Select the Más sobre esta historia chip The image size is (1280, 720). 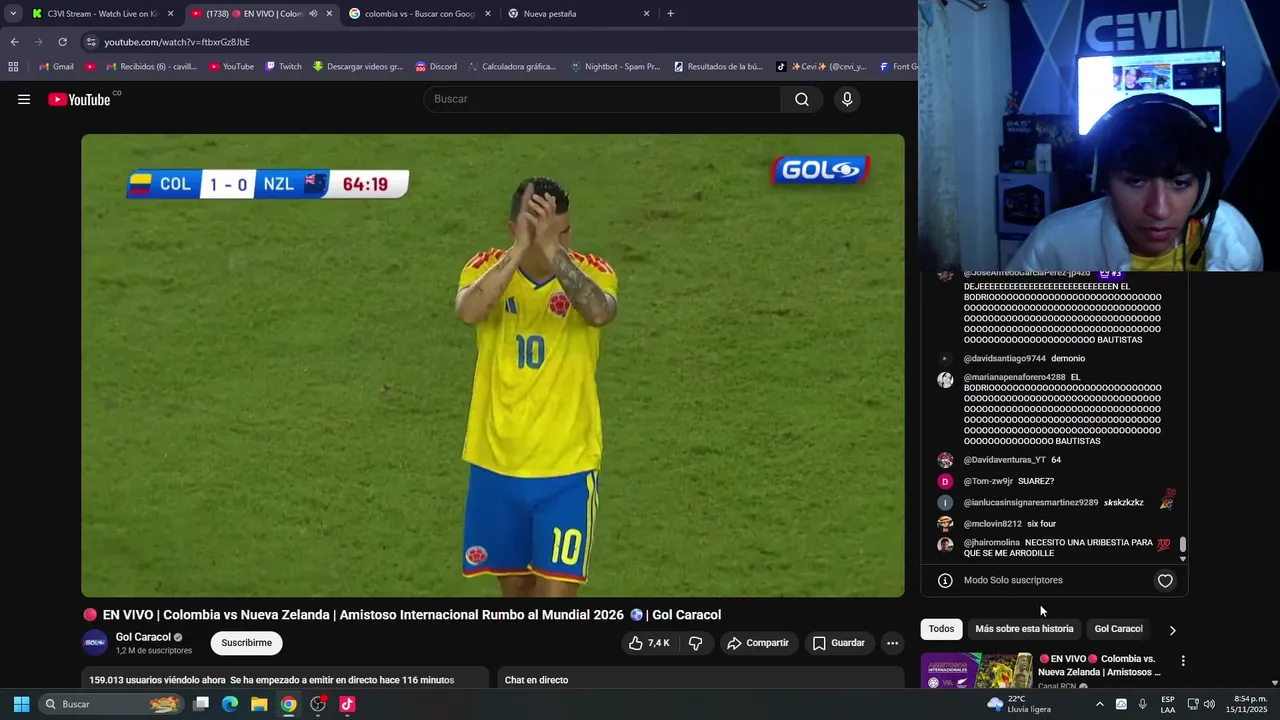(1024, 629)
